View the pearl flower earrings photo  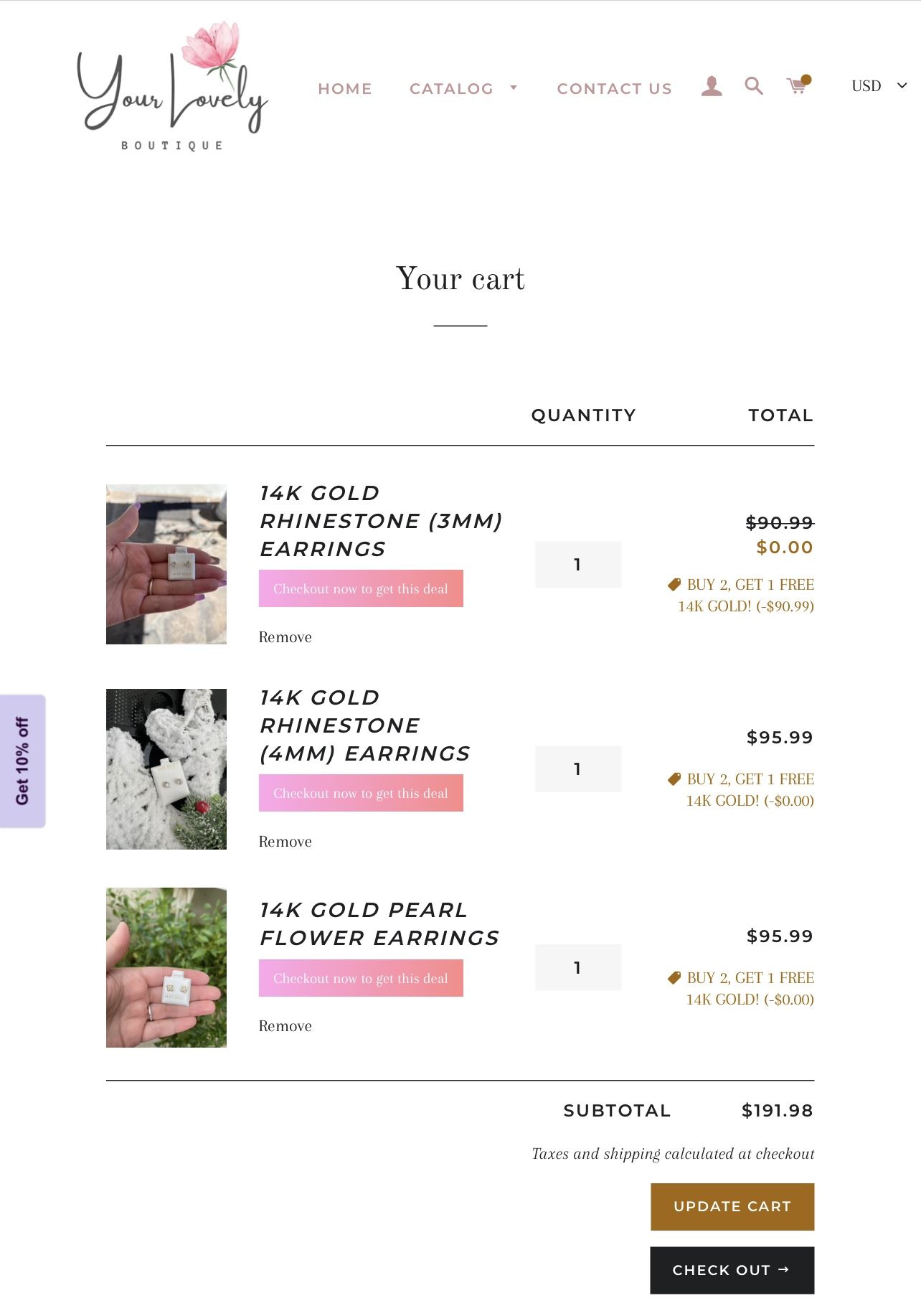click(x=166, y=967)
